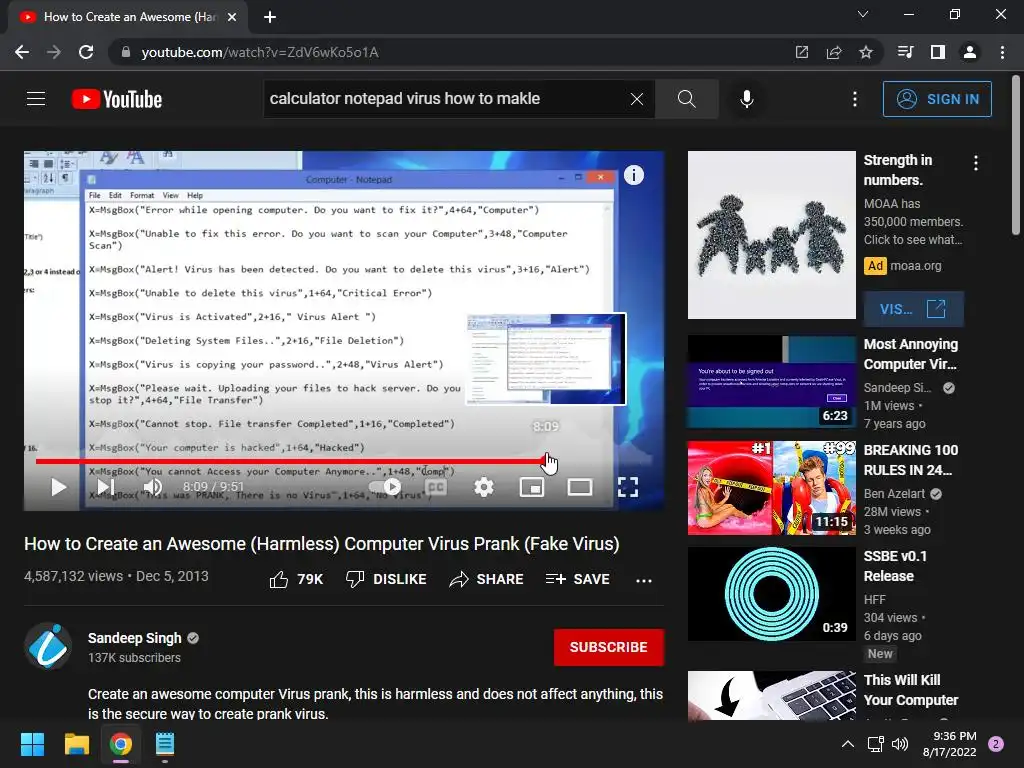Show hidden system tray icons
Screen dimensions: 1024x768
click(x=847, y=744)
